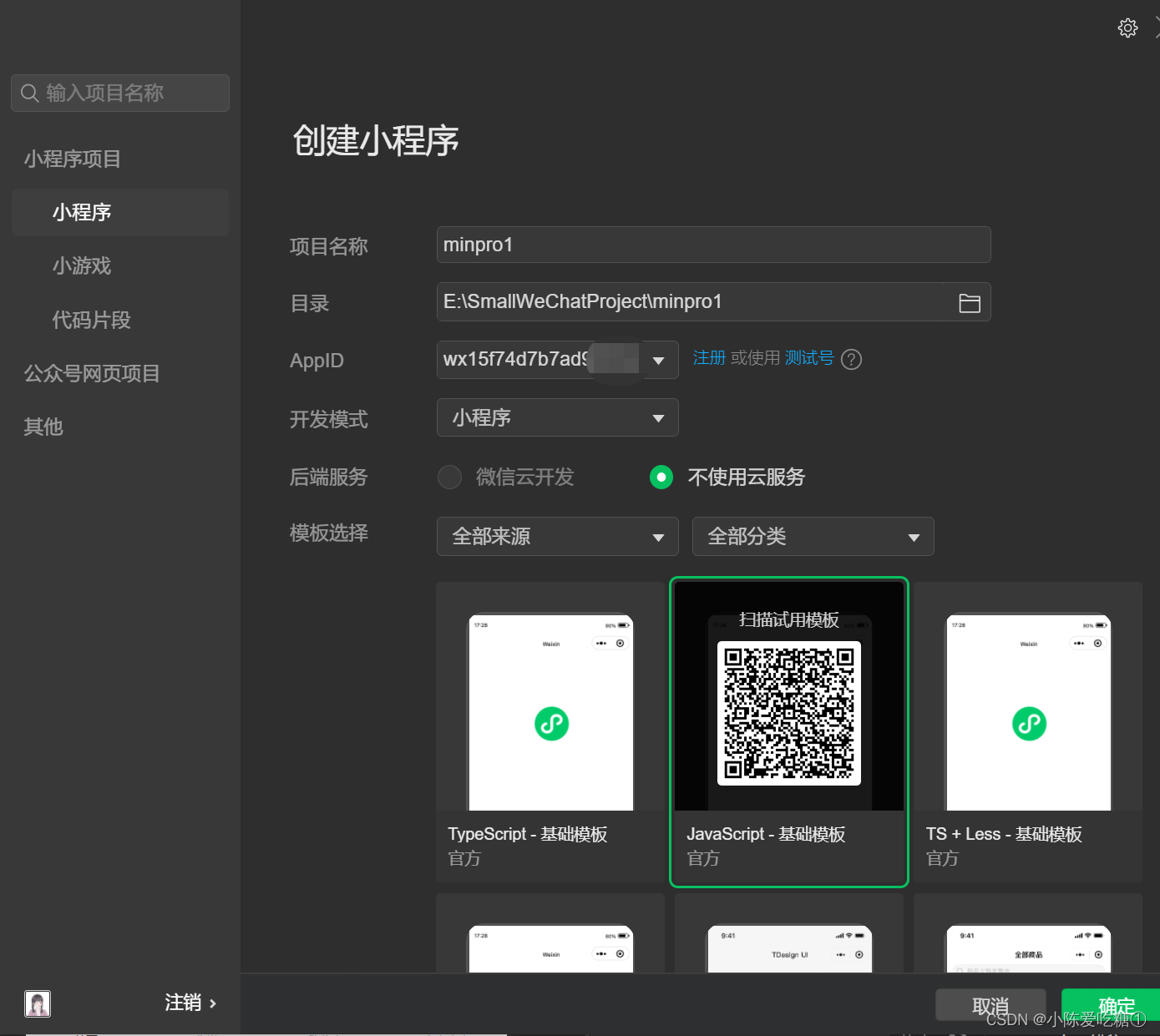Select the 全部商品 template card
Screen dimensions: 1160x1036
coord(1027,933)
